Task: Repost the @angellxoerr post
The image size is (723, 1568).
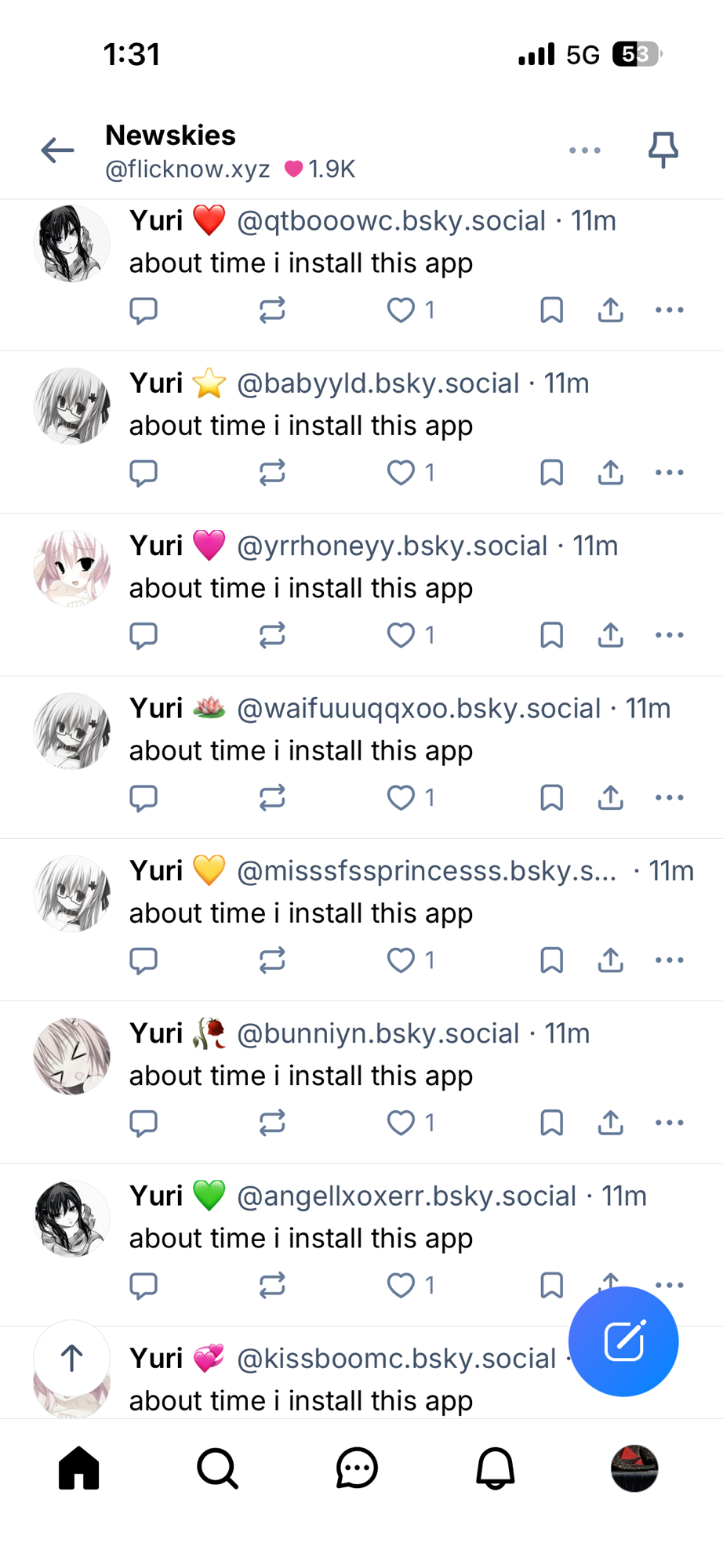Action: coord(272,1285)
